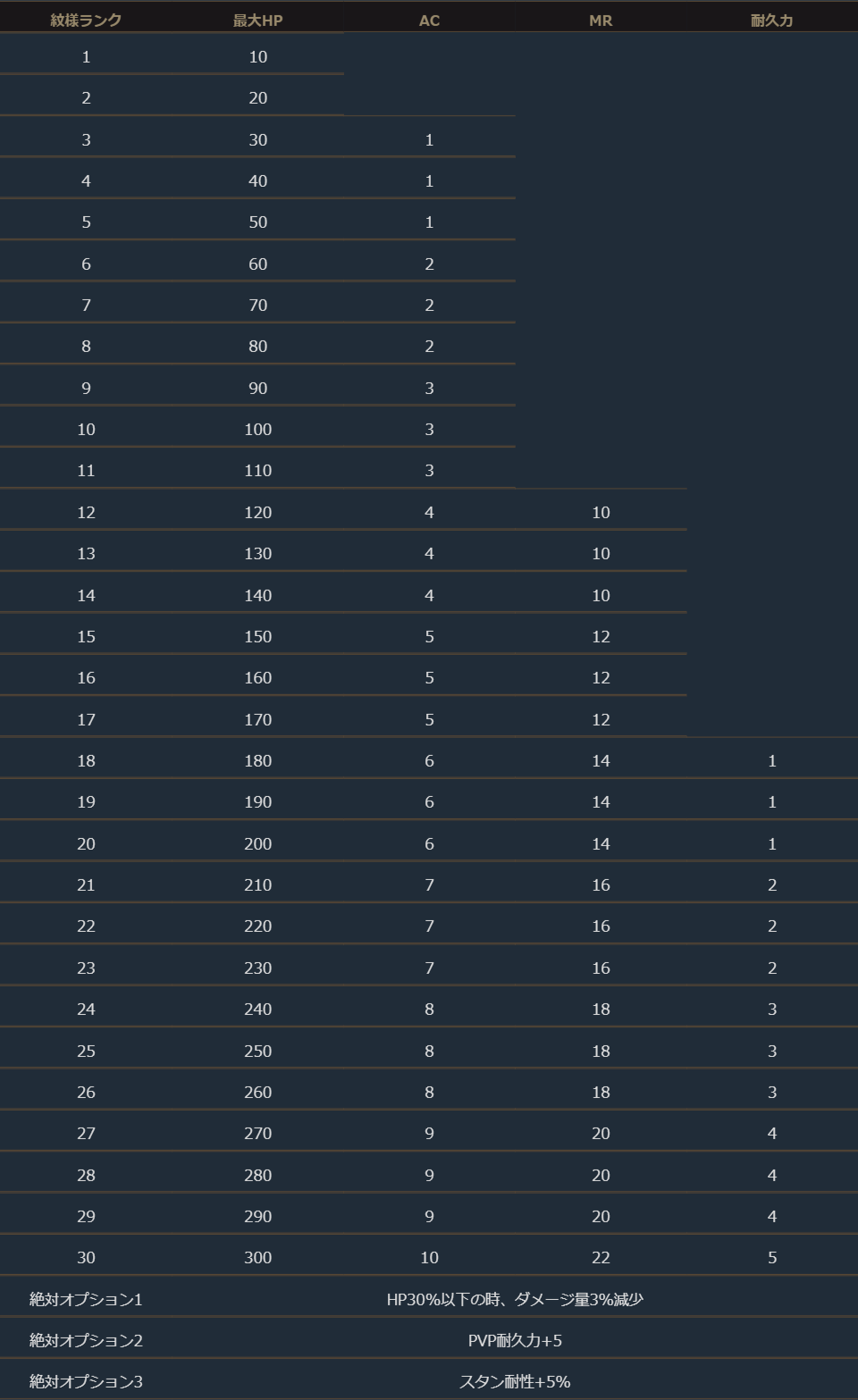Click the 紋様ランク column header
This screenshot has height=1400, width=858.
click(x=86, y=20)
